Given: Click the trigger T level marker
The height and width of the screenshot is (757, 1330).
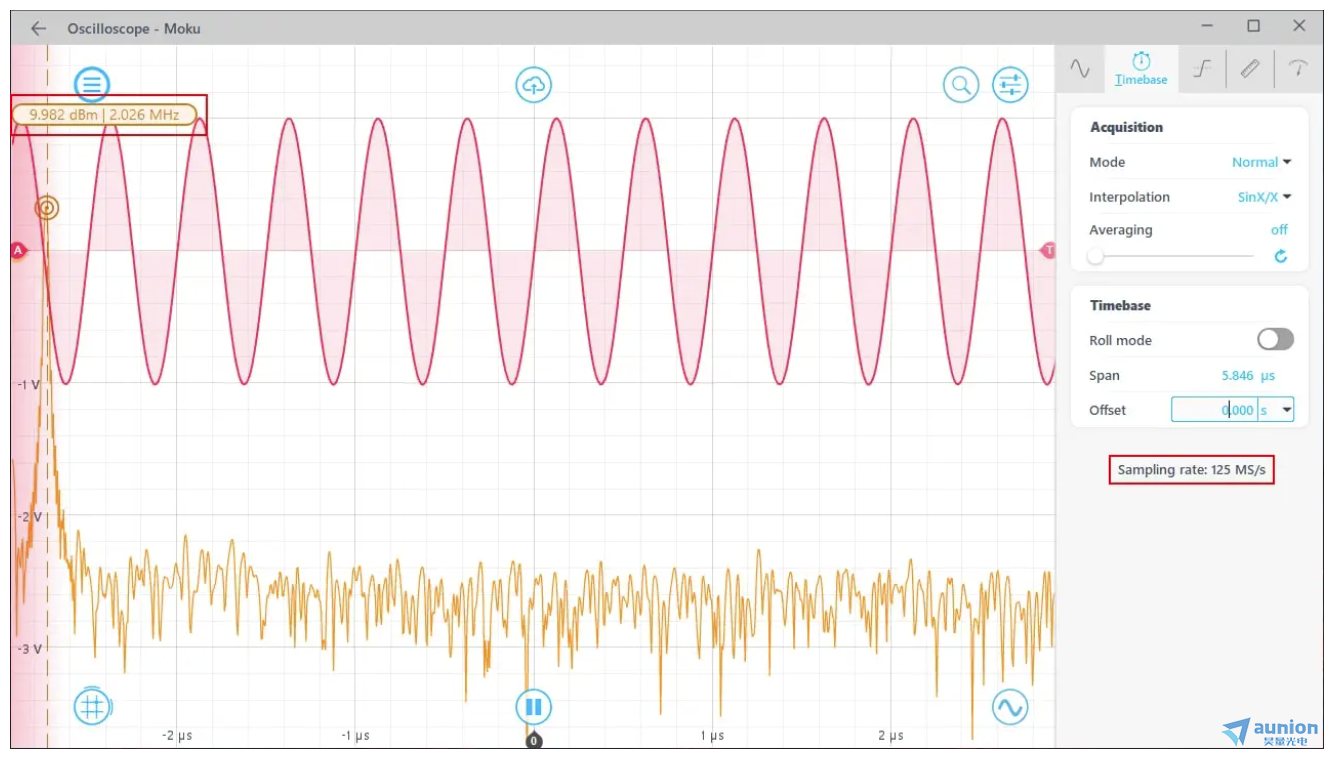Looking at the screenshot, I should coord(1048,250).
